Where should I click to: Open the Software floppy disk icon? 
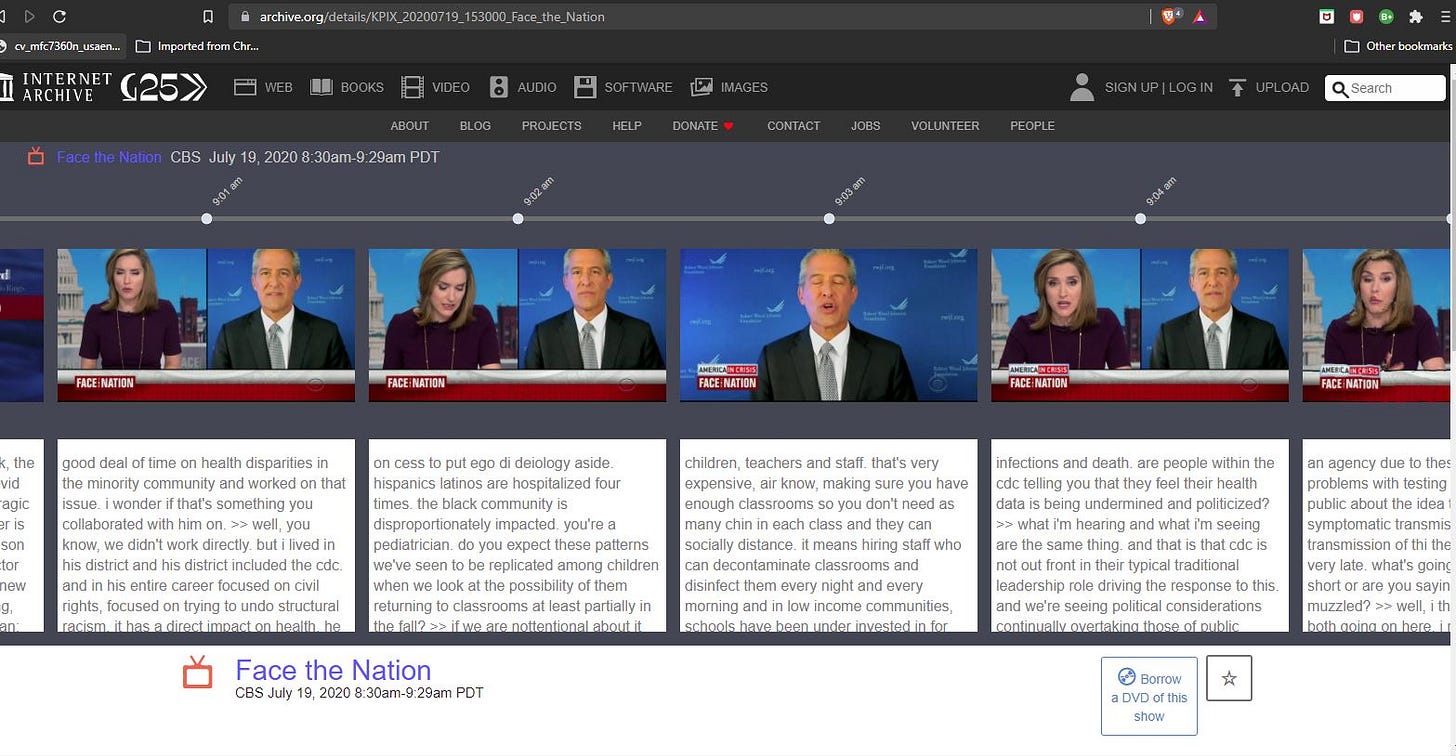click(585, 87)
